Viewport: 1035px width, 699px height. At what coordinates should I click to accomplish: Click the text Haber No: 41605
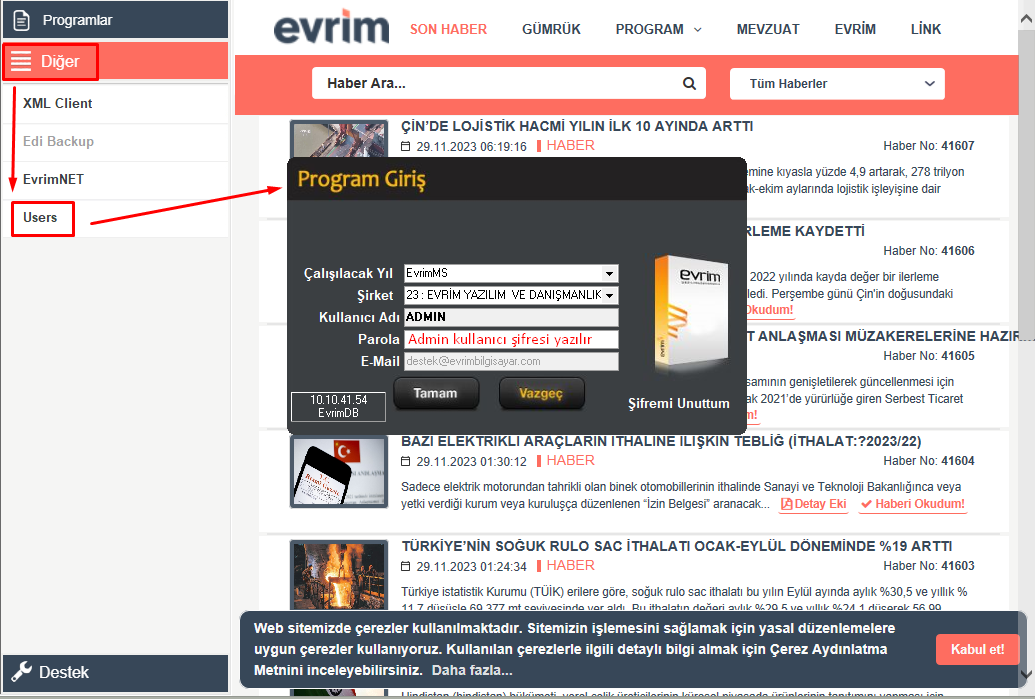click(929, 356)
